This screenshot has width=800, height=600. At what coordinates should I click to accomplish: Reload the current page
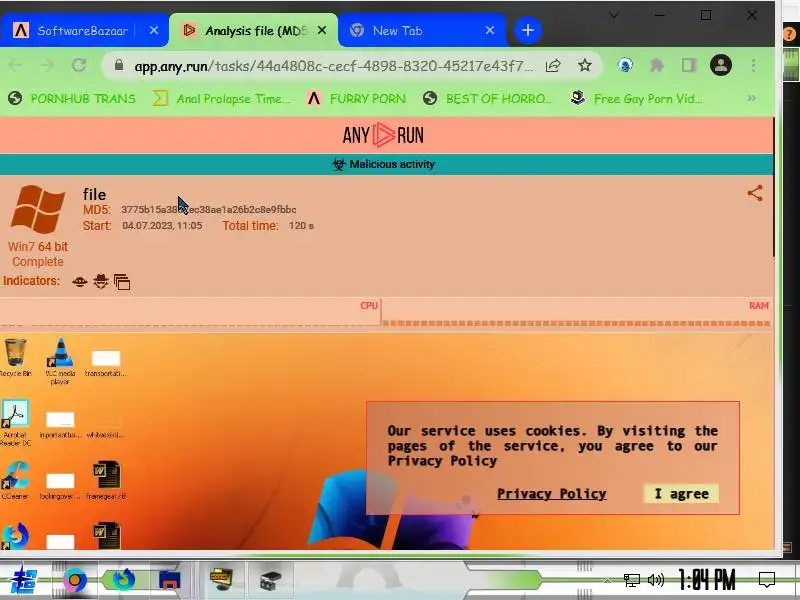click(79, 65)
